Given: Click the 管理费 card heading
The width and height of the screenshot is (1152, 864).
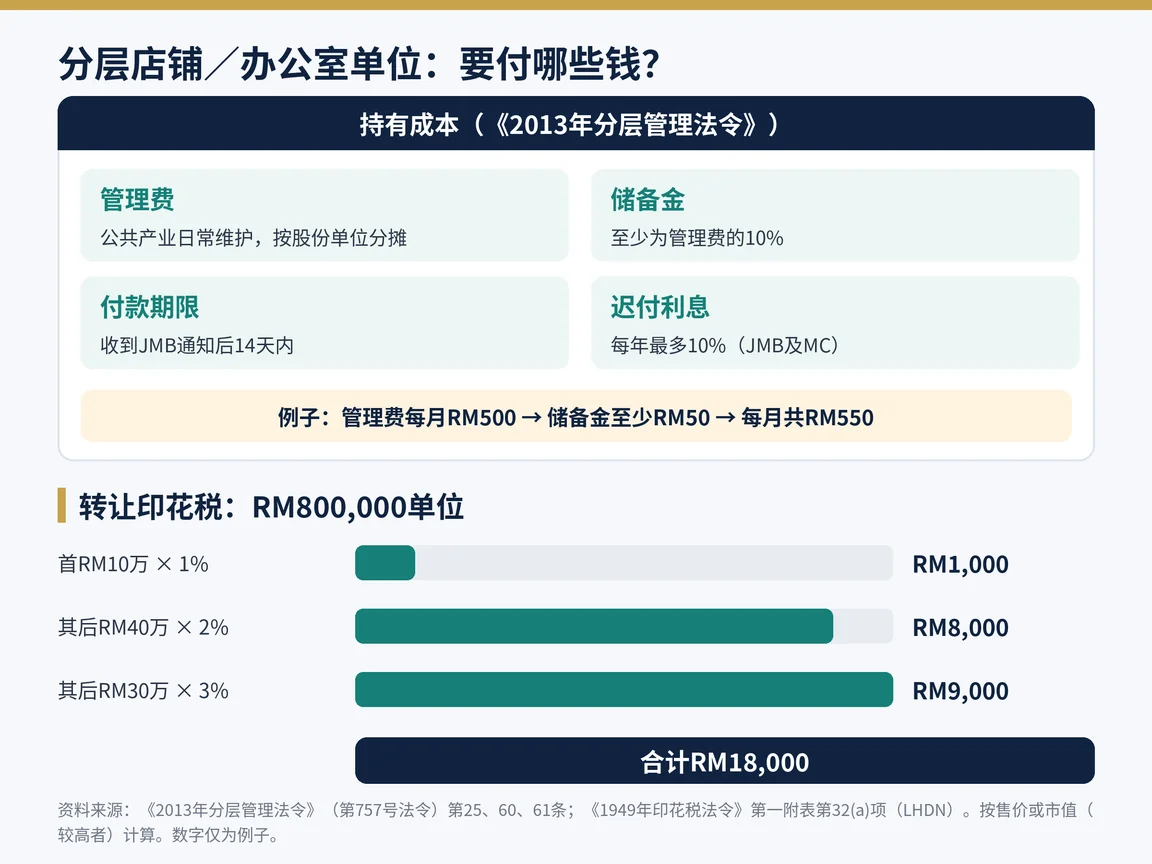Looking at the screenshot, I should [x=137, y=199].
